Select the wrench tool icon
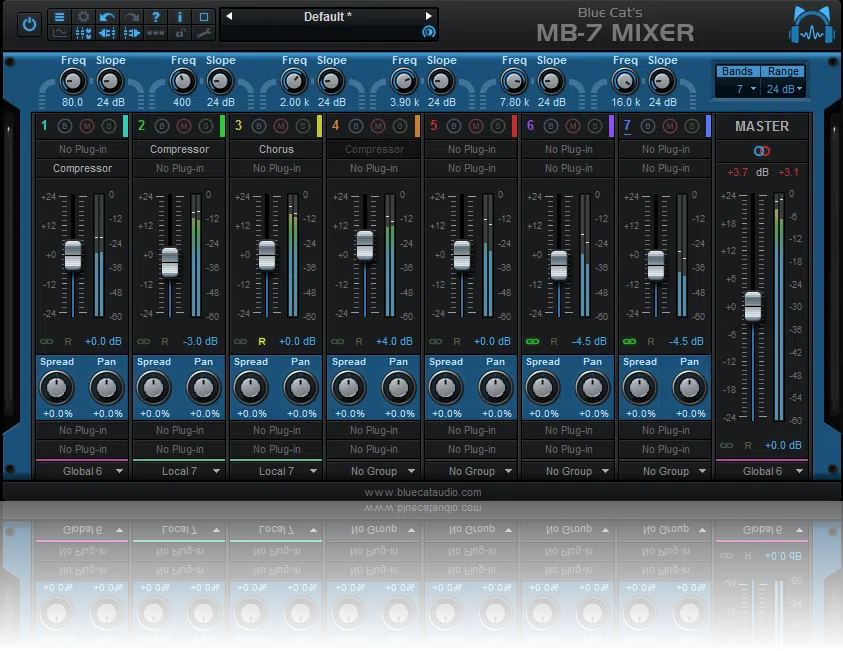This screenshot has height=651, width=843. coord(202,34)
